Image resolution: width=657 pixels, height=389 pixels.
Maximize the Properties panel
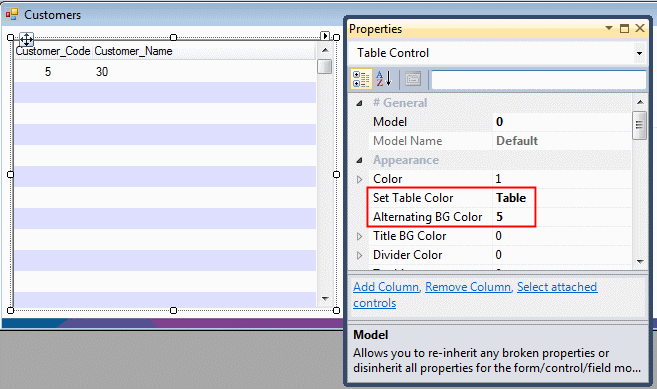(x=624, y=29)
